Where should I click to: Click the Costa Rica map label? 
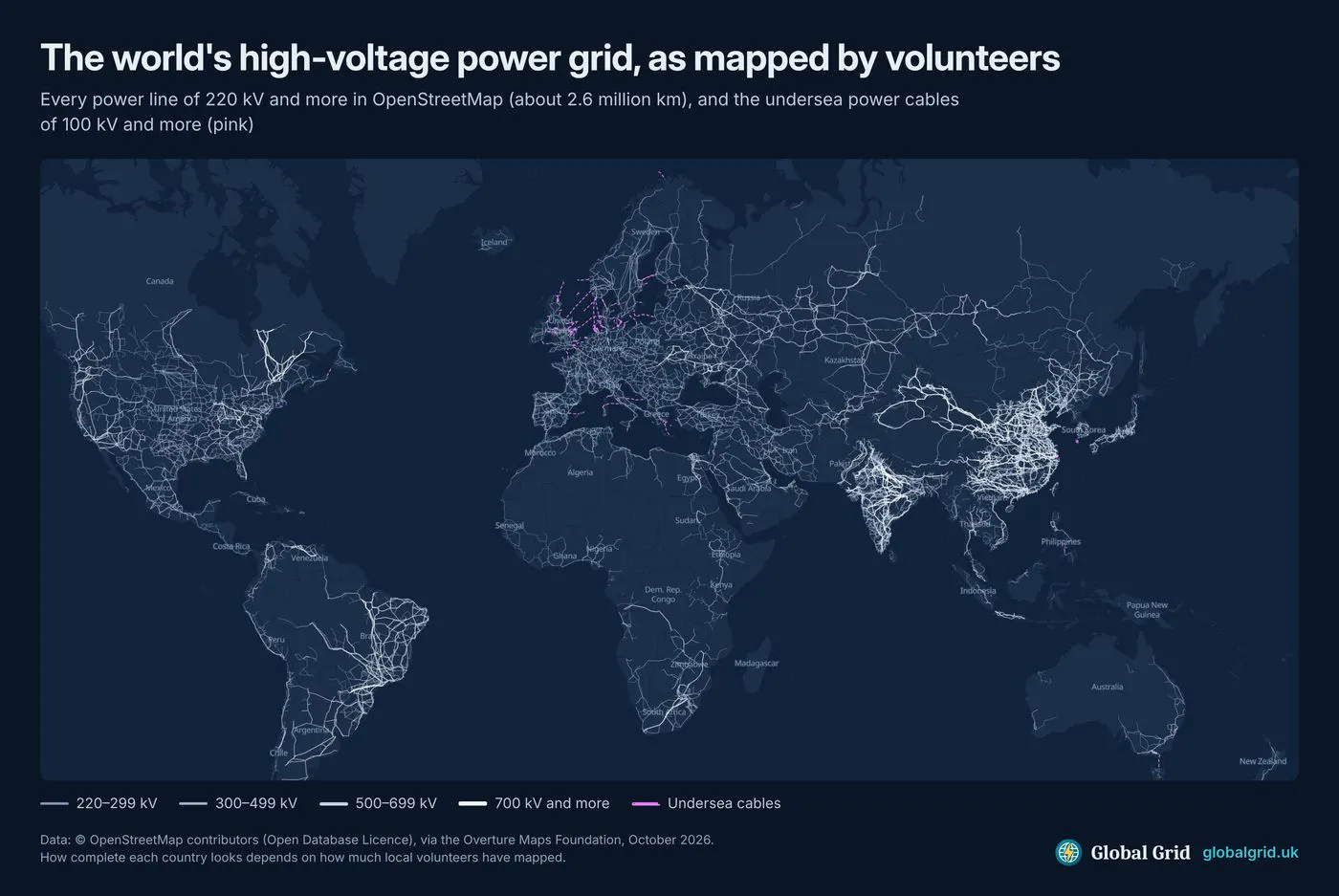click(231, 546)
